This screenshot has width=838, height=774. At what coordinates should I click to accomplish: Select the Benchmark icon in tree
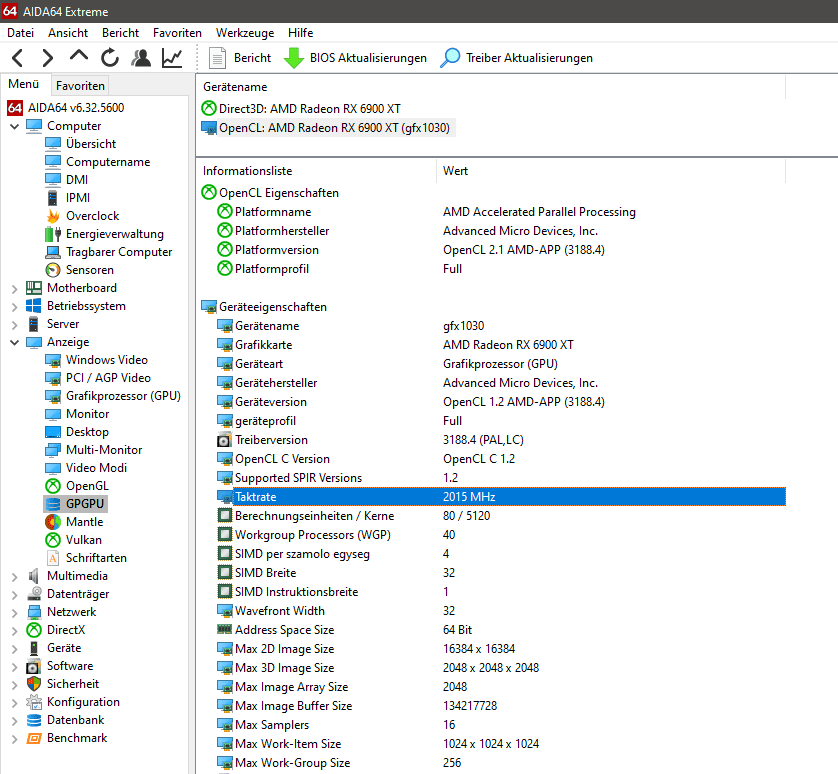[x=34, y=738]
